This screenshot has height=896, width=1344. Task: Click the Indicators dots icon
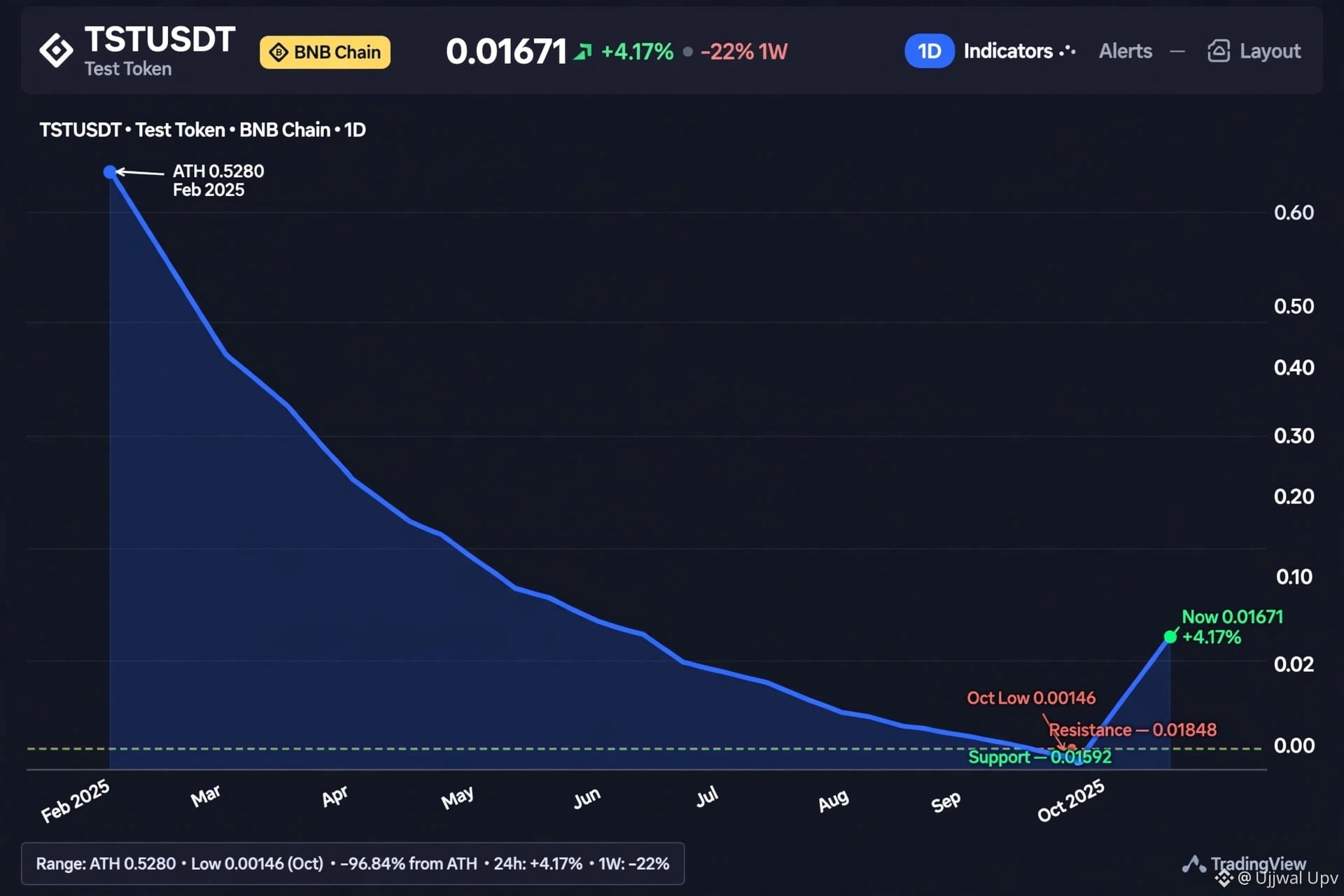[x=1067, y=51]
